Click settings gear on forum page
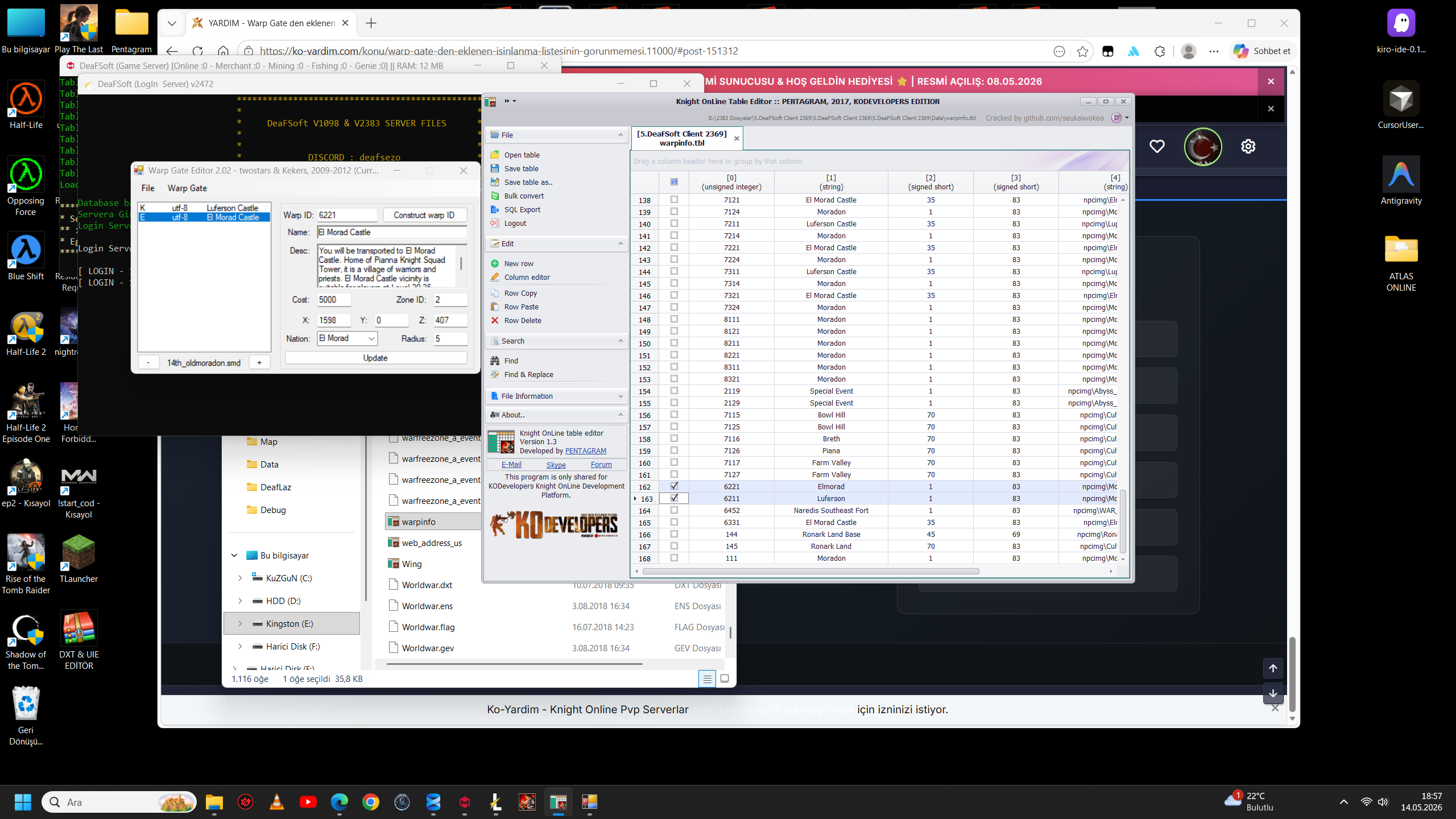This screenshot has height=819, width=1456. [x=1248, y=146]
